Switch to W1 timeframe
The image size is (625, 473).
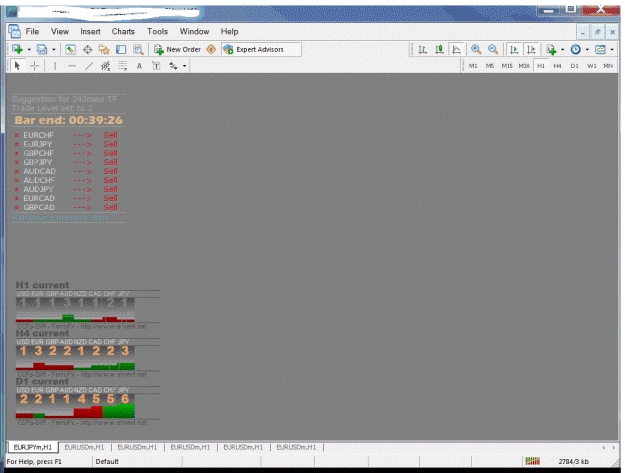pyautogui.click(x=592, y=66)
